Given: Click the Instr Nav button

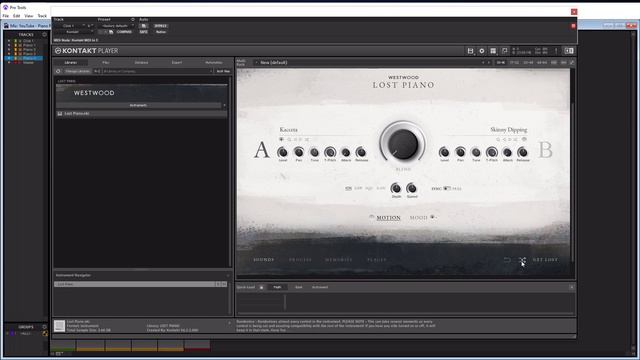Looking at the screenshot, I should pyautogui.click(x=223, y=71).
